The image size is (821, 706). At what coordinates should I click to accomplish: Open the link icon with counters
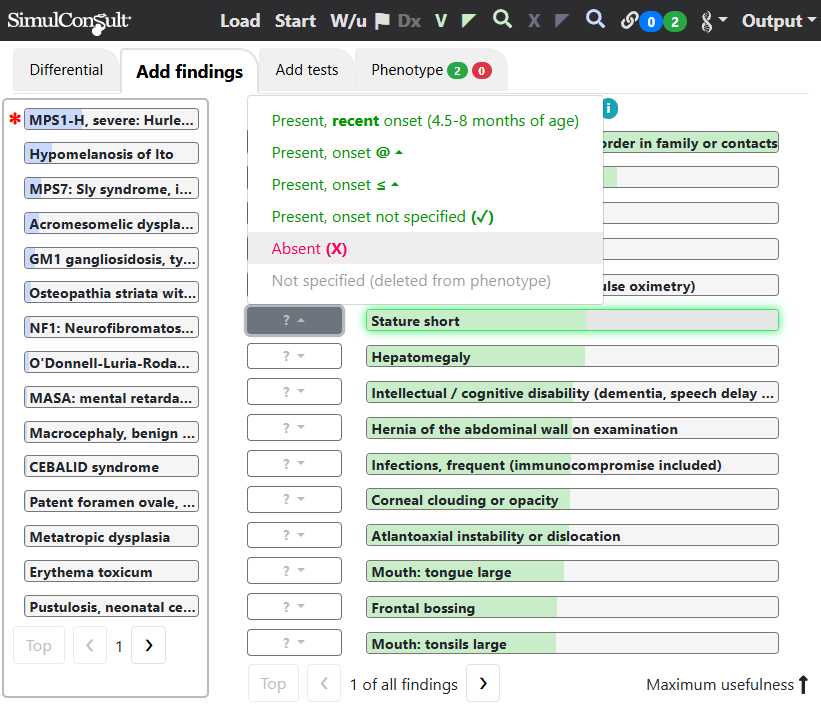[x=653, y=21]
